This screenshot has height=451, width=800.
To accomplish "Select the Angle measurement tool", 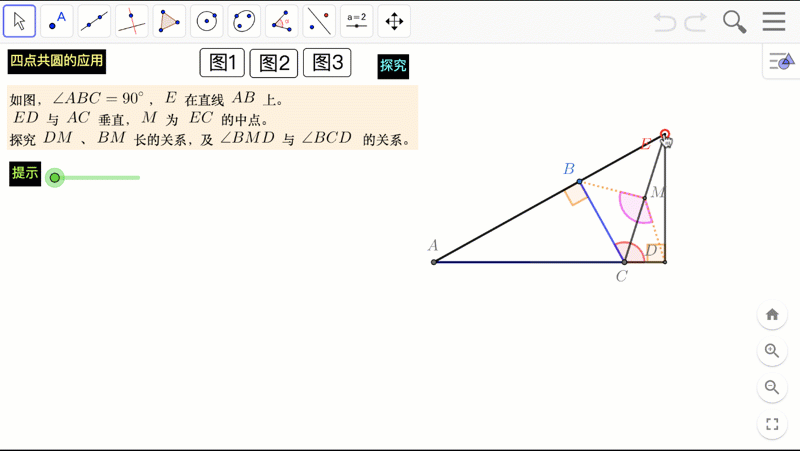I will pyautogui.click(x=282, y=21).
